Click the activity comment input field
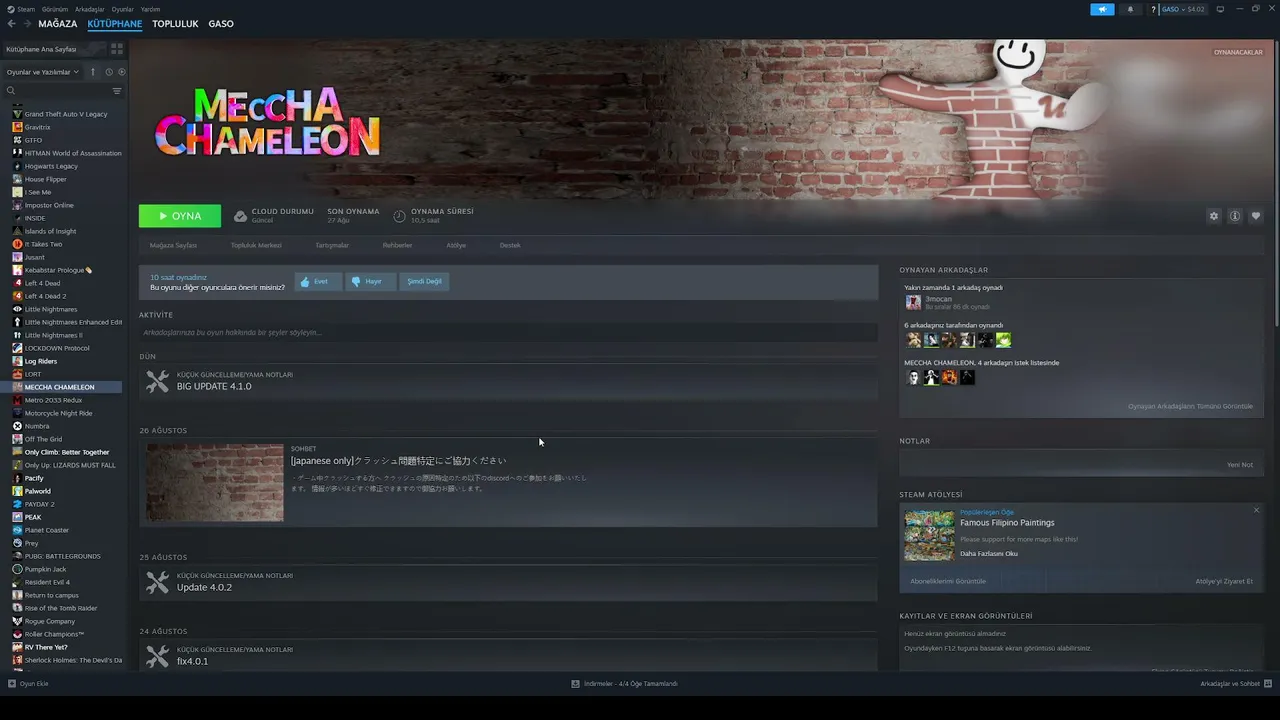The image size is (1280, 720). click(508, 332)
